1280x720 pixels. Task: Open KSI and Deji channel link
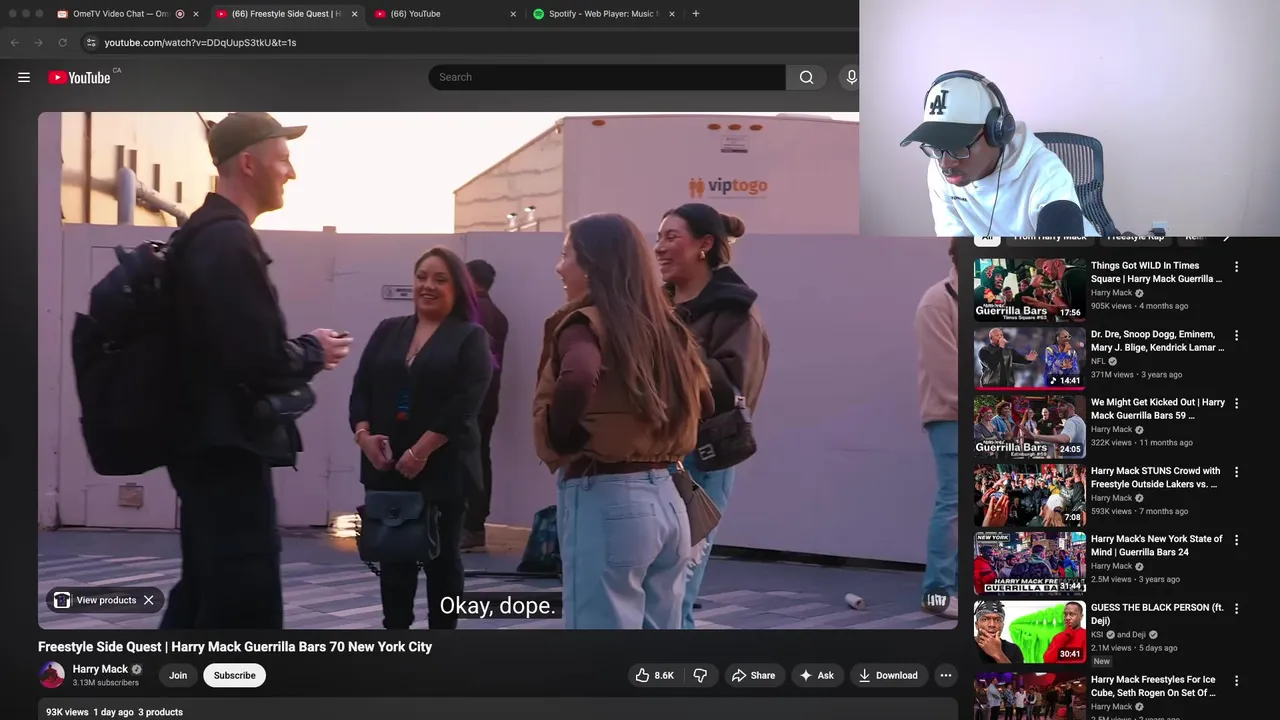coord(1118,634)
